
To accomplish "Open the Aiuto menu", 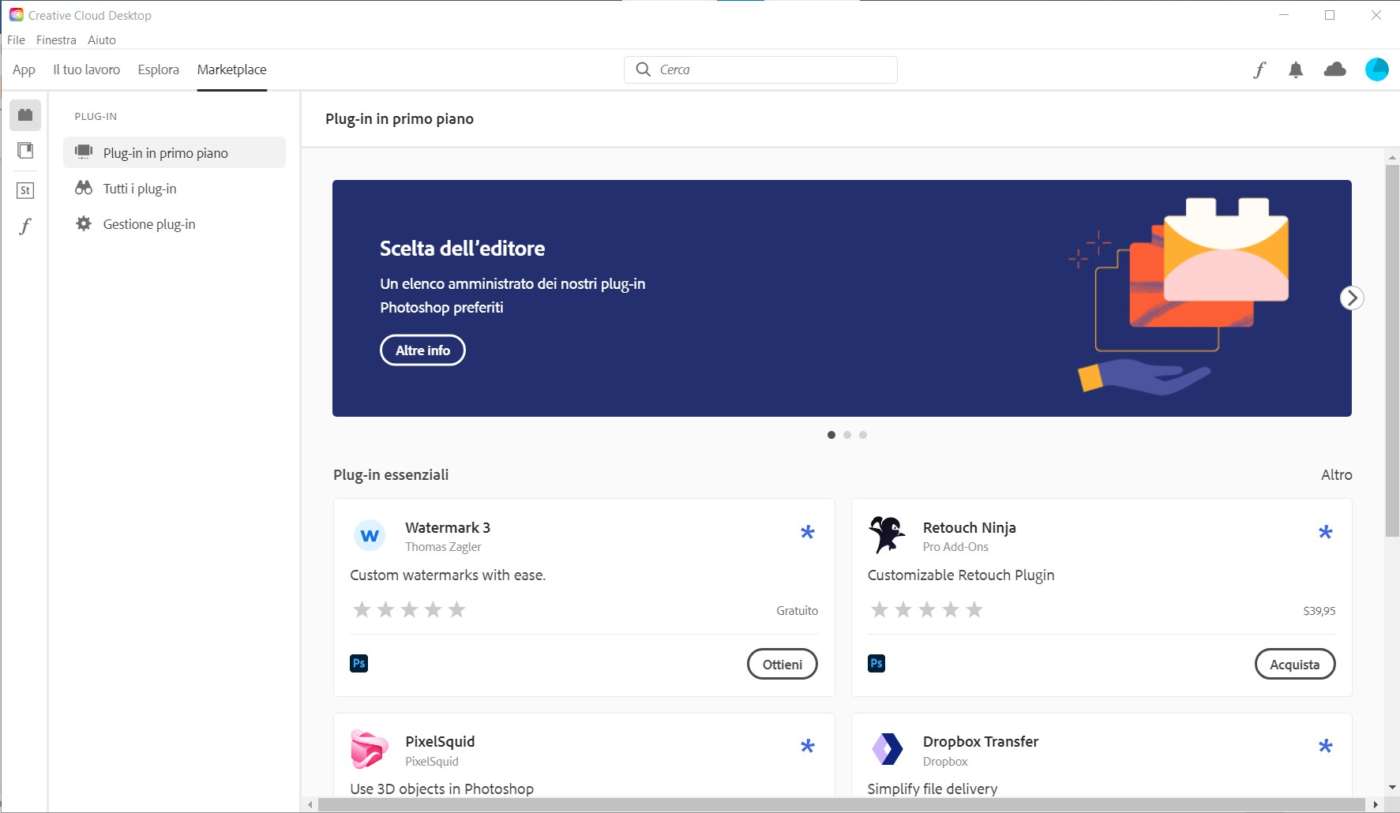I will point(102,40).
